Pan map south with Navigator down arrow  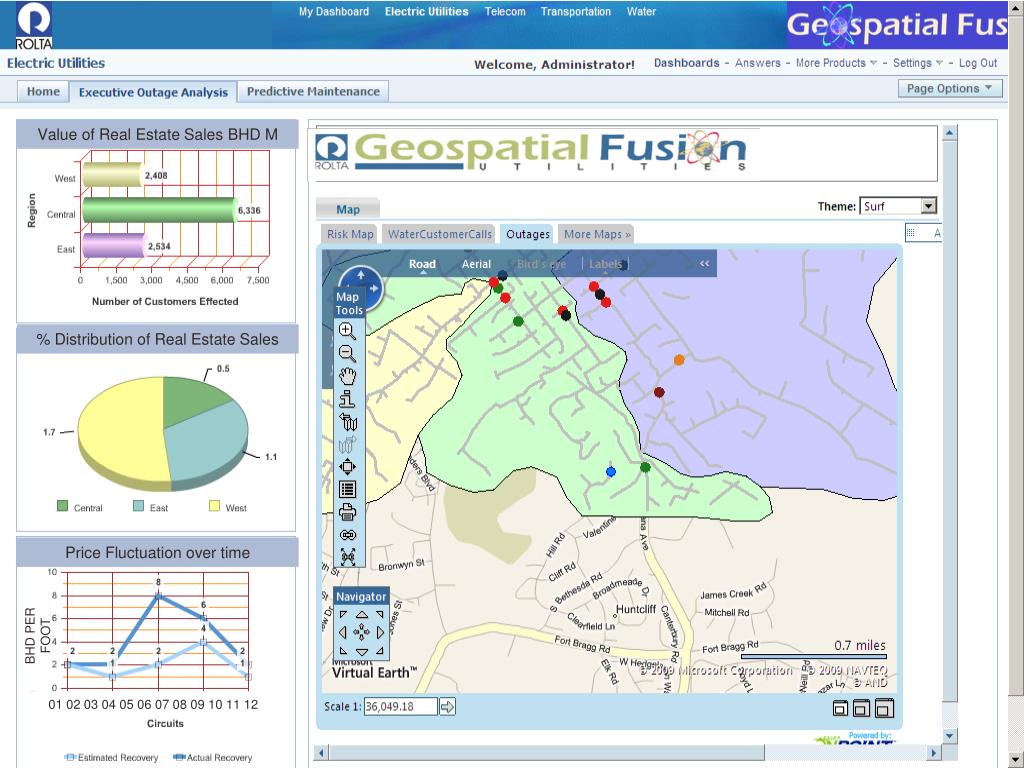tap(361, 652)
